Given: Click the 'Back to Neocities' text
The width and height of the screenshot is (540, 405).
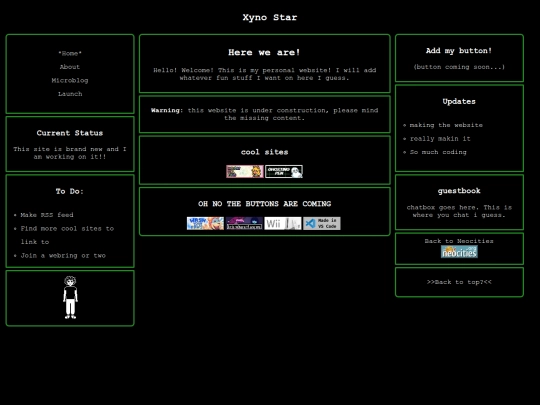Looking at the screenshot, I should pos(459,241).
